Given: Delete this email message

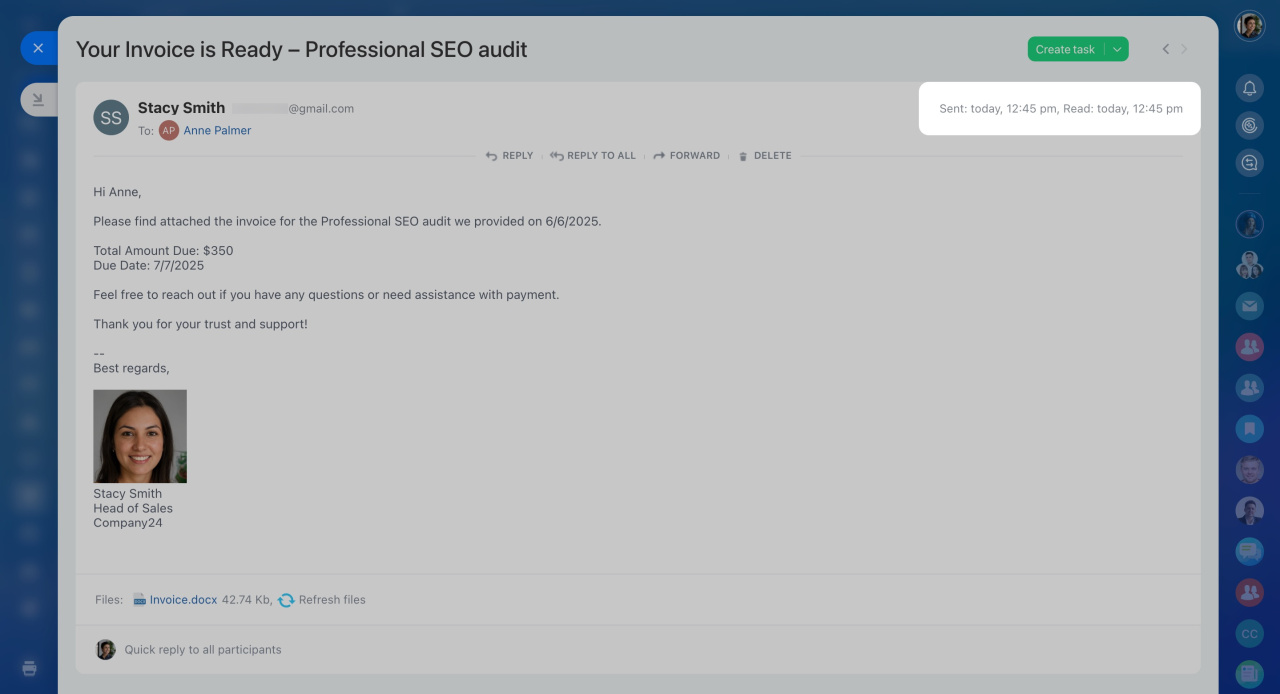Looking at the screenshot, I should tap(764, 156).
